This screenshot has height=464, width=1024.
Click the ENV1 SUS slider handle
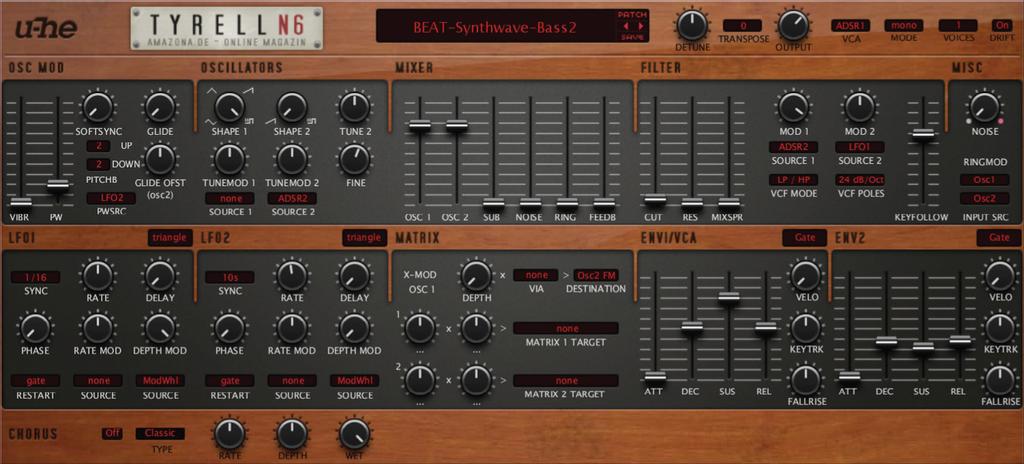(x=729, y=297)
